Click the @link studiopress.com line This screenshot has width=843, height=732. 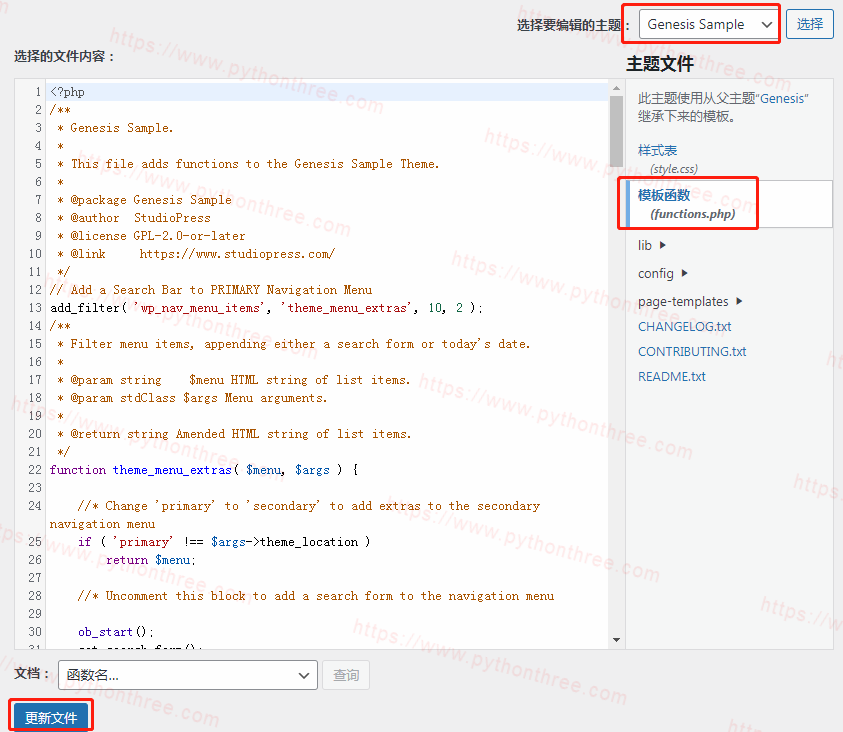tap(196, 254)
